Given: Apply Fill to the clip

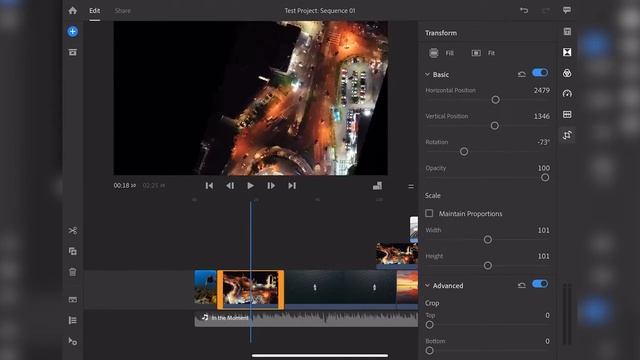Looking at the screenshot, I should [x=441, y=53].
